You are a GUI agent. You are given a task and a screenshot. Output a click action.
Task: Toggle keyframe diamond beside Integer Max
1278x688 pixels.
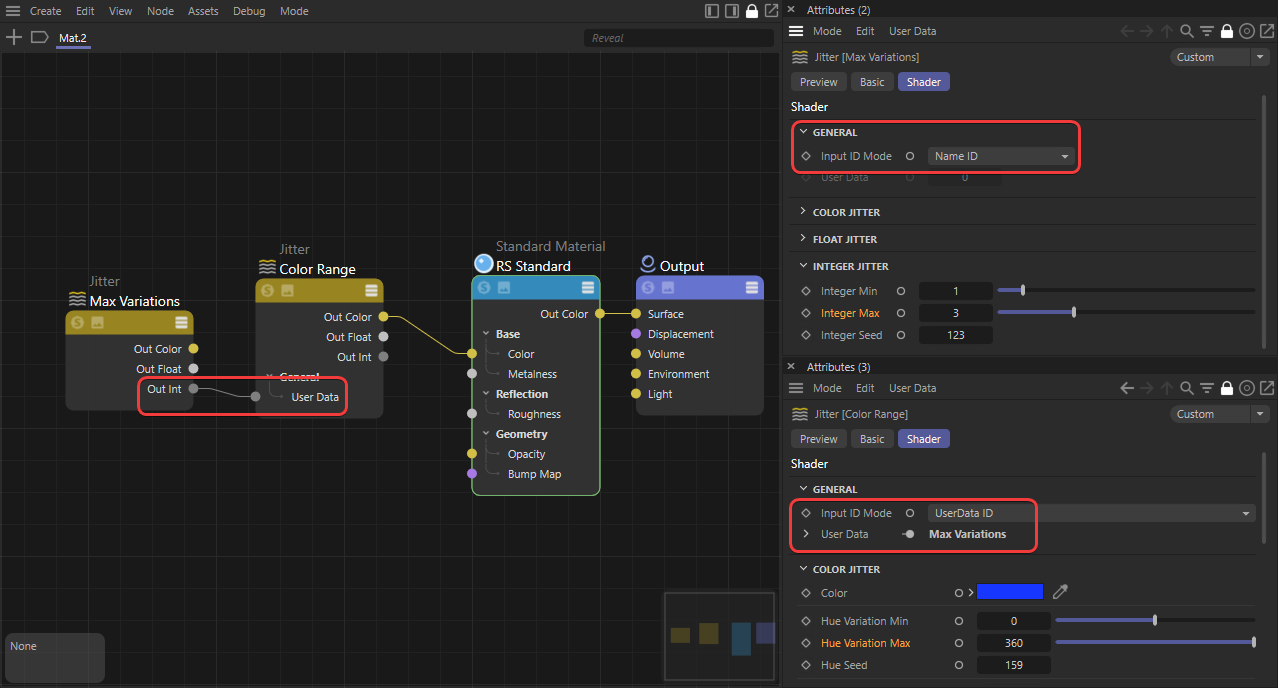pos(806,314)
